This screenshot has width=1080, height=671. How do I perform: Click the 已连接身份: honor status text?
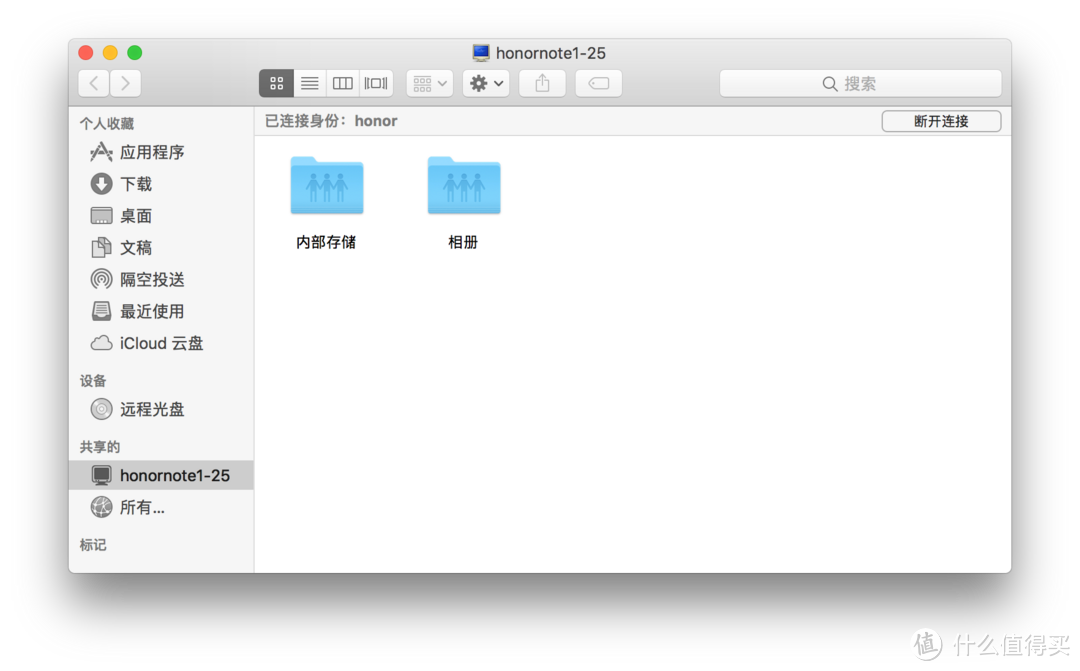(x=331, y=121)
